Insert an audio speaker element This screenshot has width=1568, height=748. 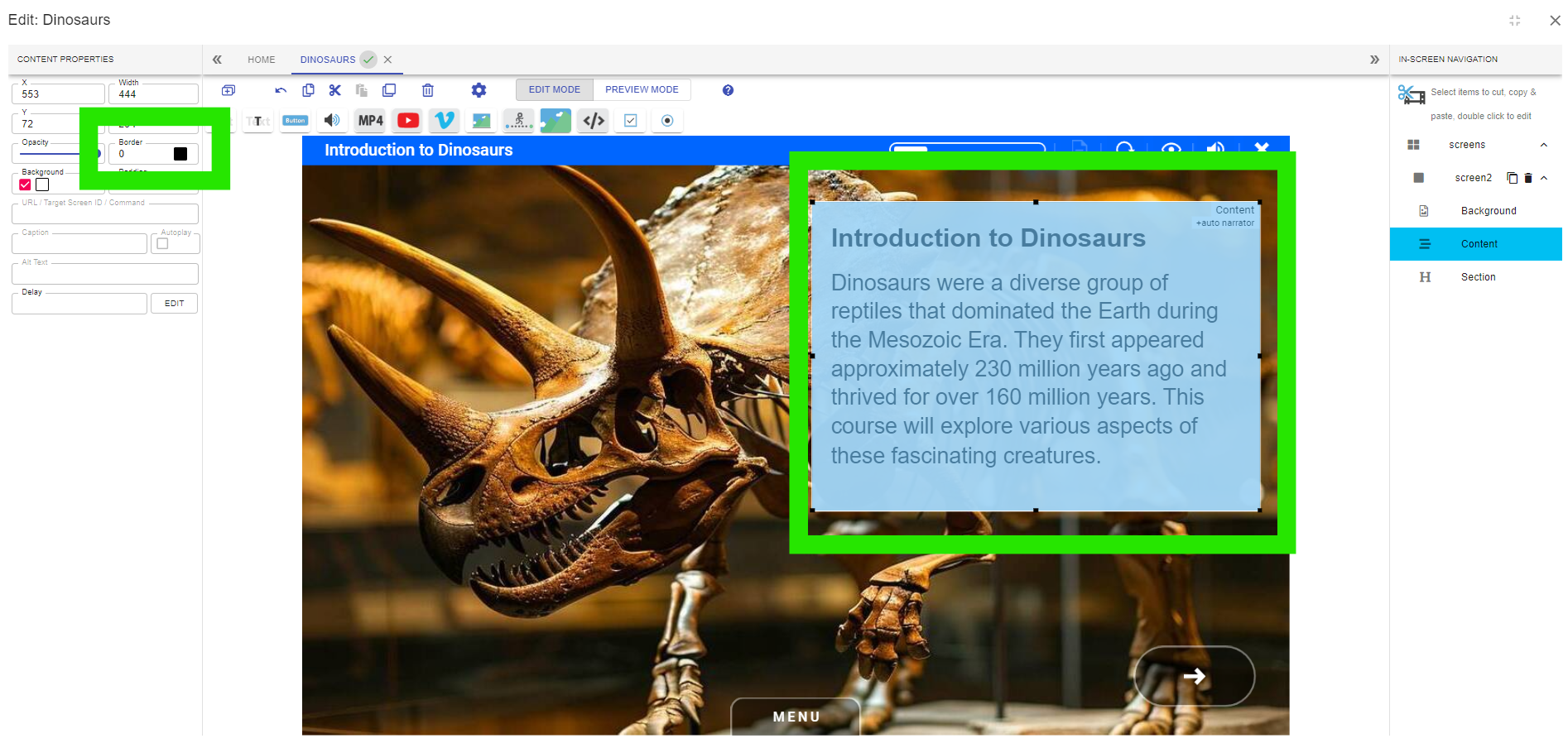pyautogui.click(x=332, y=121)
